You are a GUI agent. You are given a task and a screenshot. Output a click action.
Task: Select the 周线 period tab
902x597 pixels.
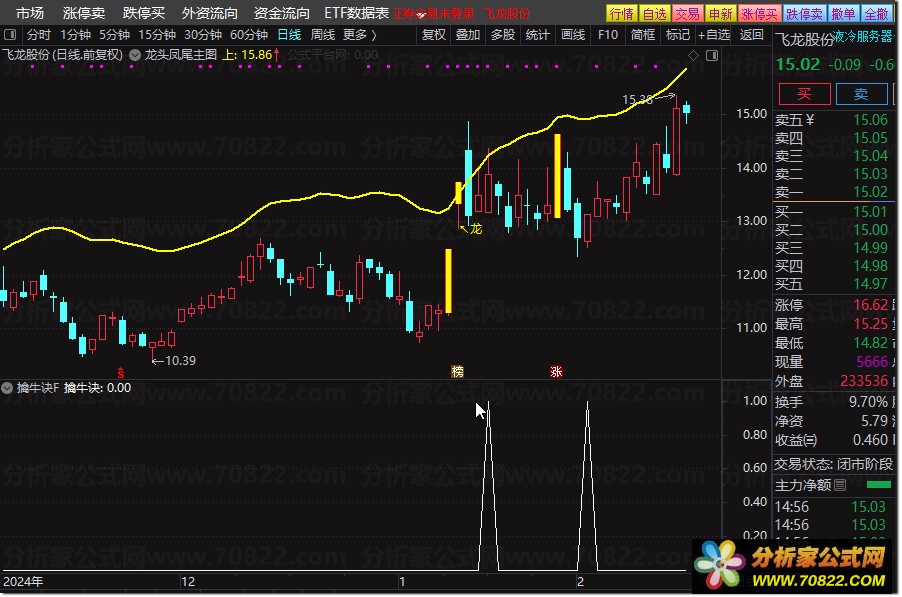pyautogui.click(x=323, y=35)
